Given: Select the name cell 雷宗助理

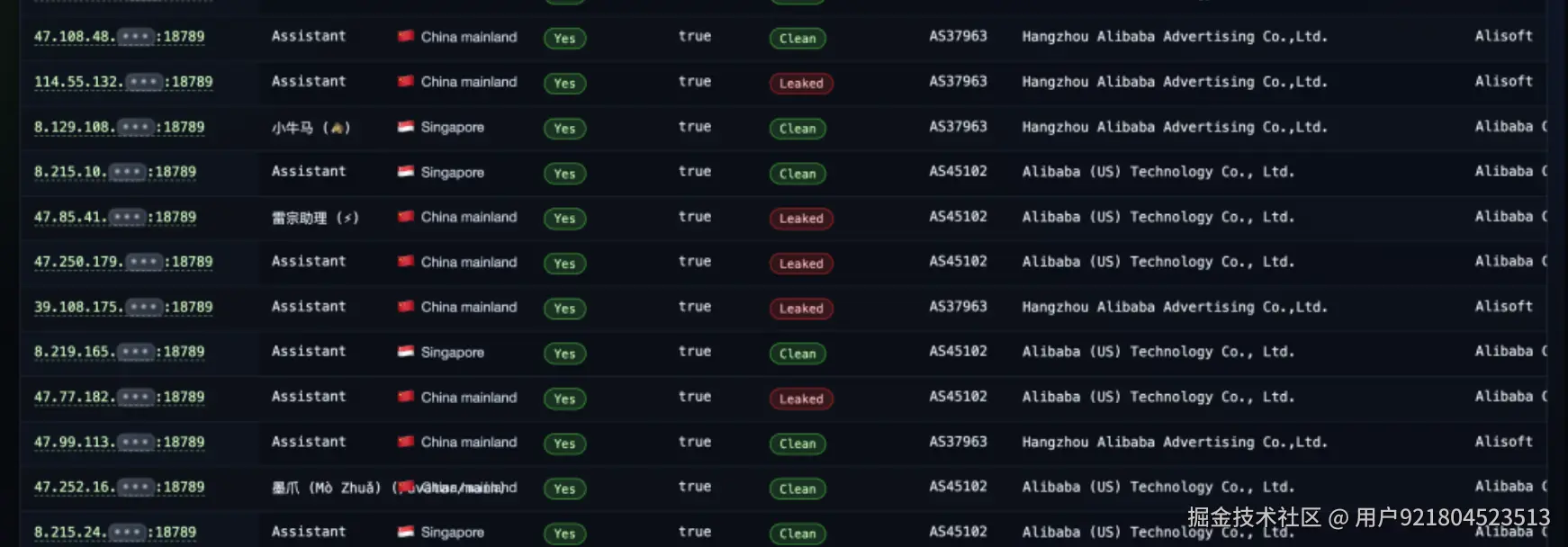Looking at the screenshot, I should tap(315, 217).
